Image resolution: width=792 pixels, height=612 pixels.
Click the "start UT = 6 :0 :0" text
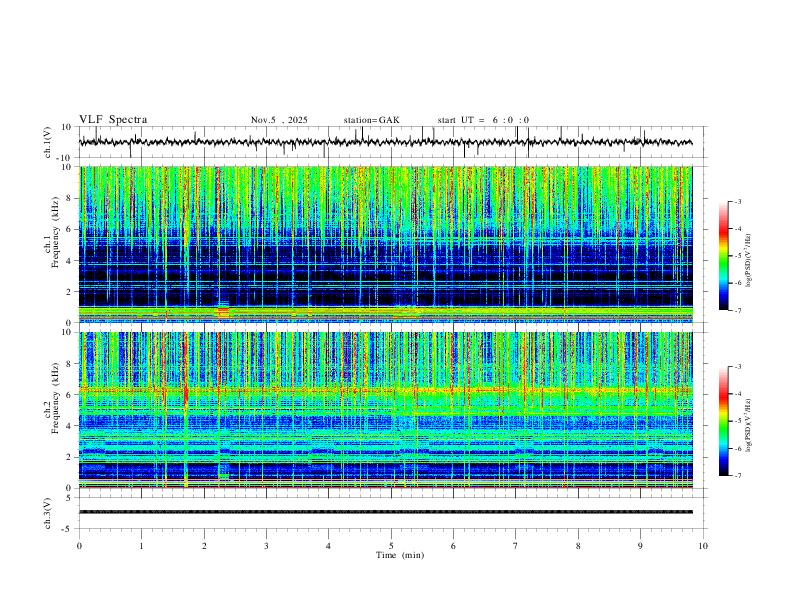(483, 120)
